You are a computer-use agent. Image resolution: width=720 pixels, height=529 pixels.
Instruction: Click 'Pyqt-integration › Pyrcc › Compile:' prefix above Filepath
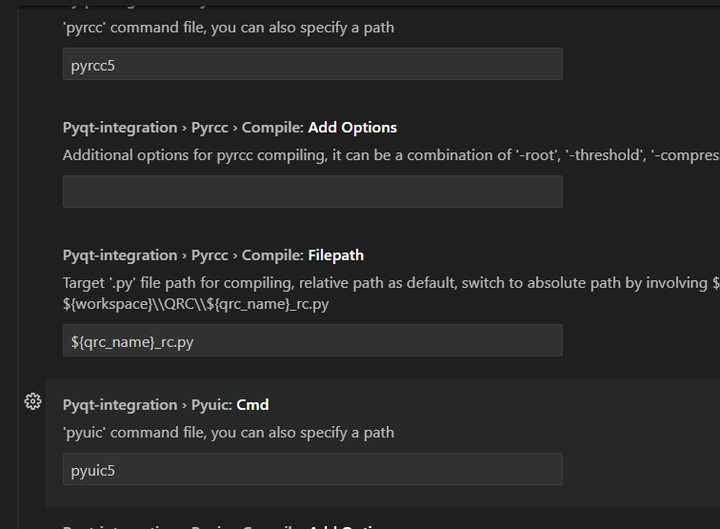183,256
